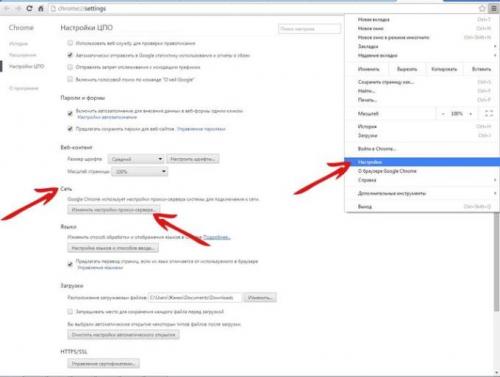Click change proxy server settings button
The width and height of the screenshot is (500, 377).
(114, 210)
